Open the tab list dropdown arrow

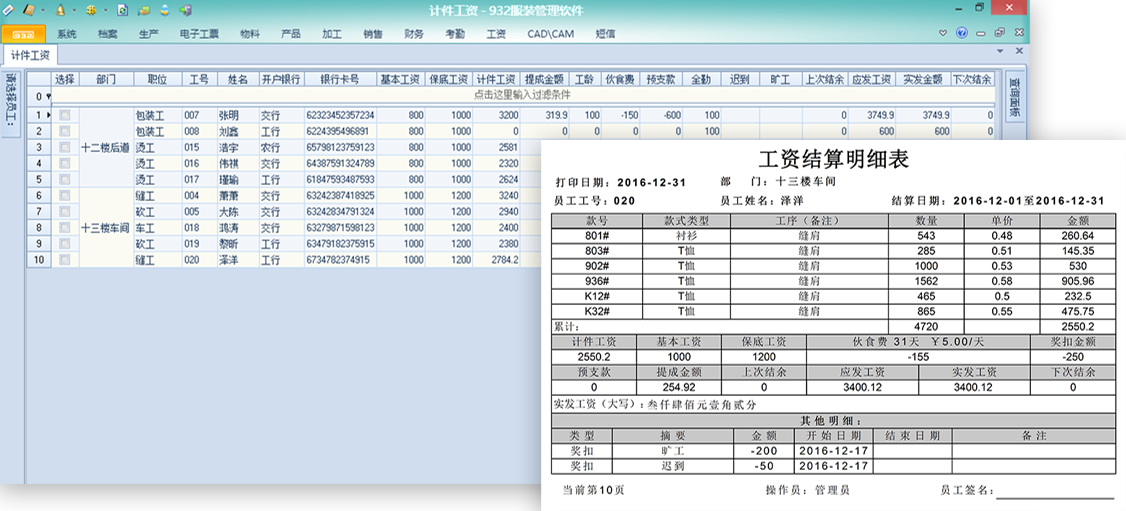coord(999,50)
